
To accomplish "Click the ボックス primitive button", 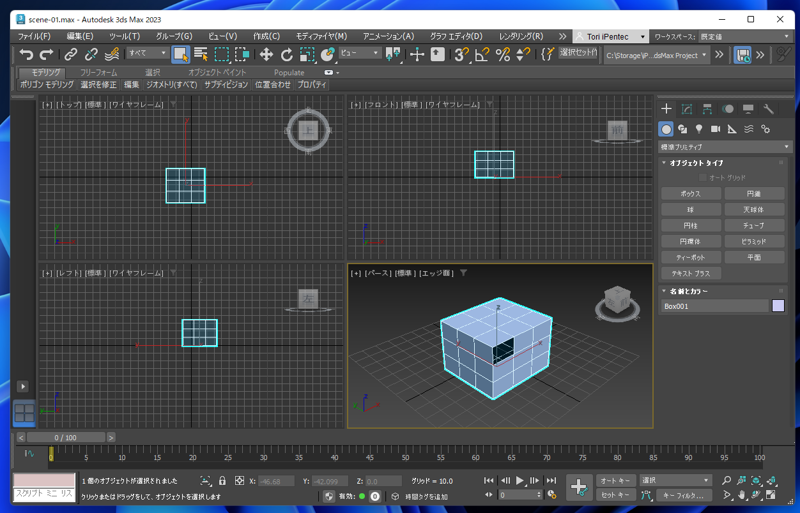I will click(x=691, y=194).
